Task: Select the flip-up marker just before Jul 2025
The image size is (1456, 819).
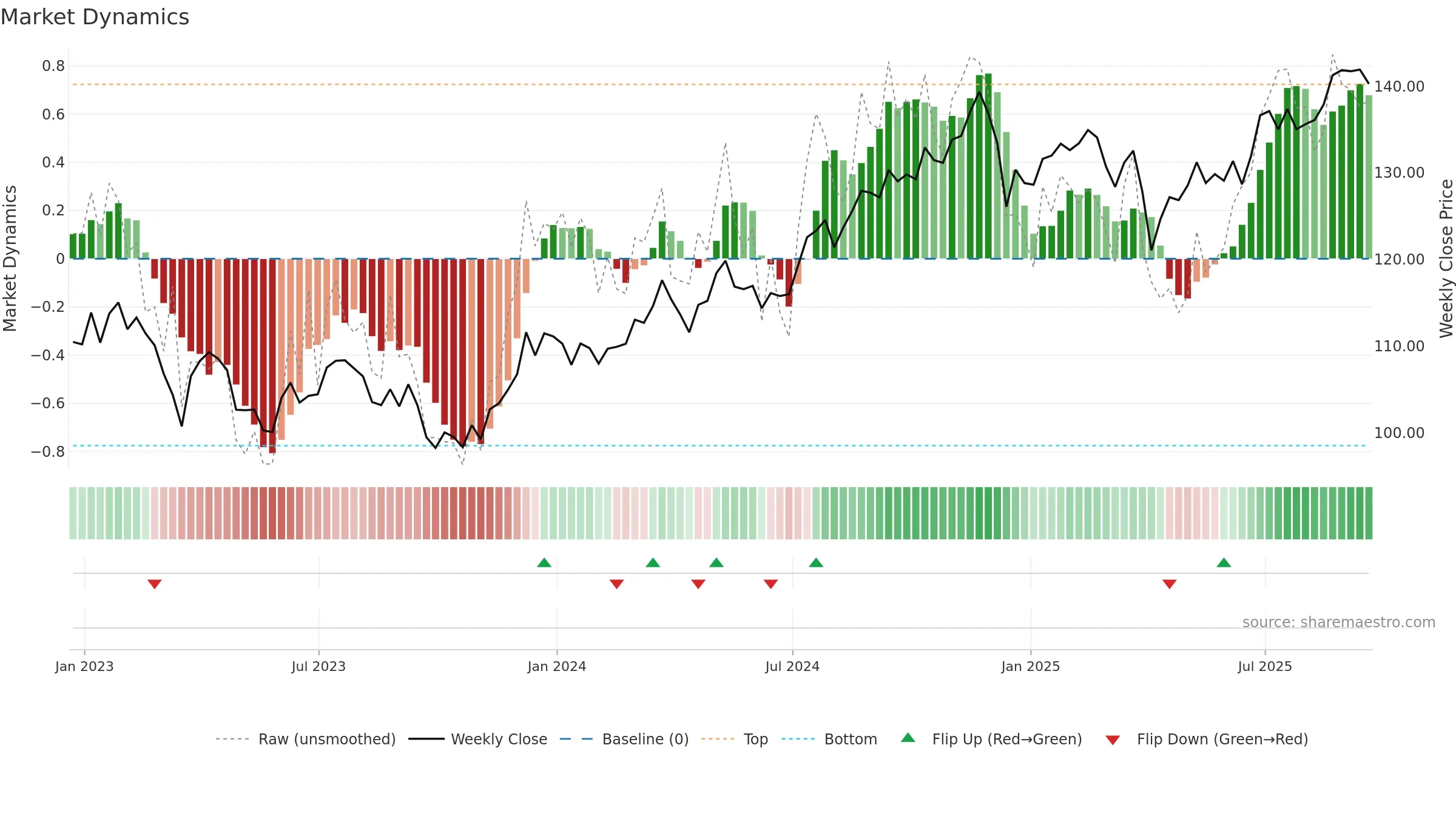Action: coord(1224,562)
